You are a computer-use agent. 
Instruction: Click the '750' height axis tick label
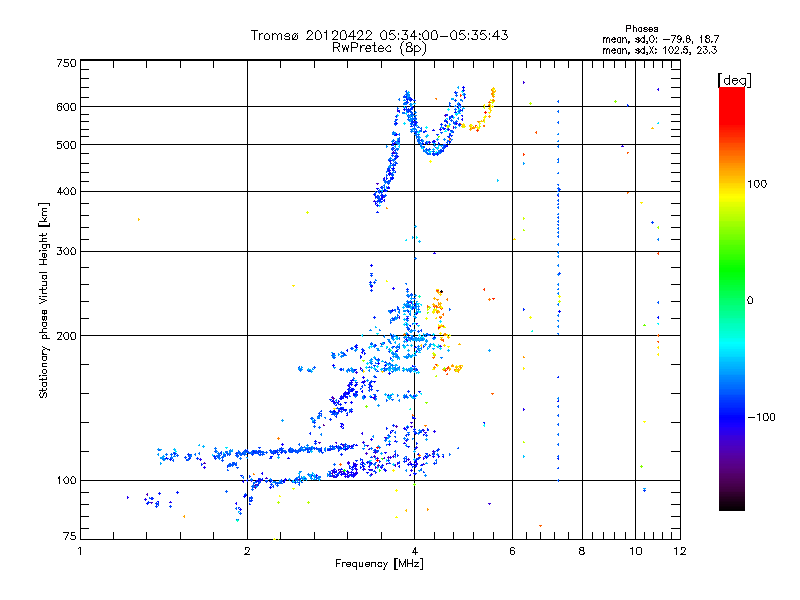(67, 63)
